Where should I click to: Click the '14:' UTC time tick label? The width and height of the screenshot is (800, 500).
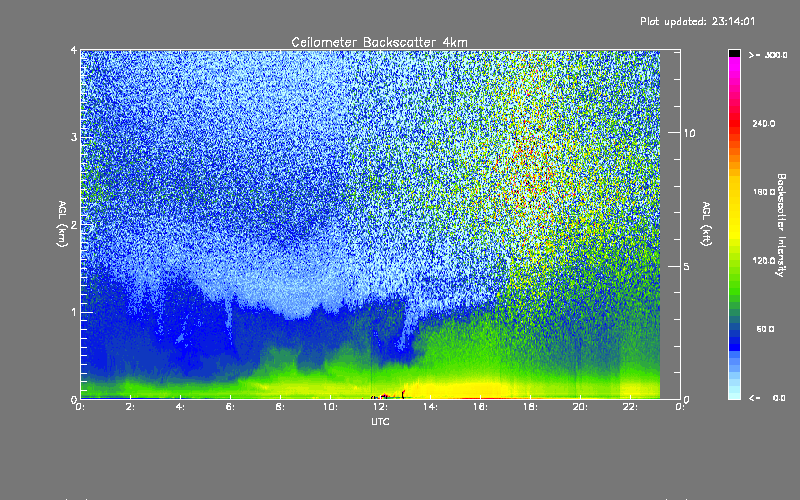[x=430, y=407]
